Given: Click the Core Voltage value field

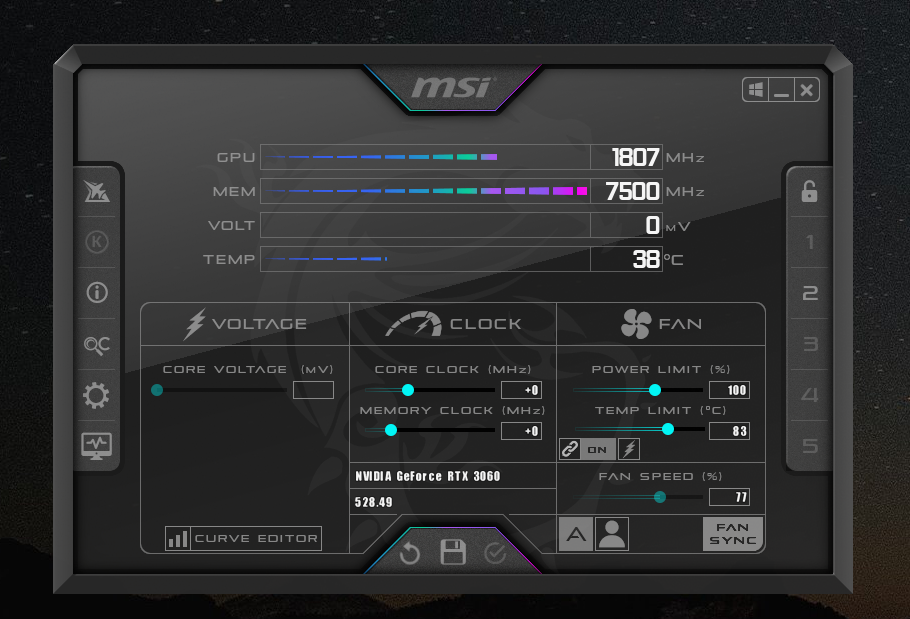Looking at the screenshot, I should coord(313,390).
